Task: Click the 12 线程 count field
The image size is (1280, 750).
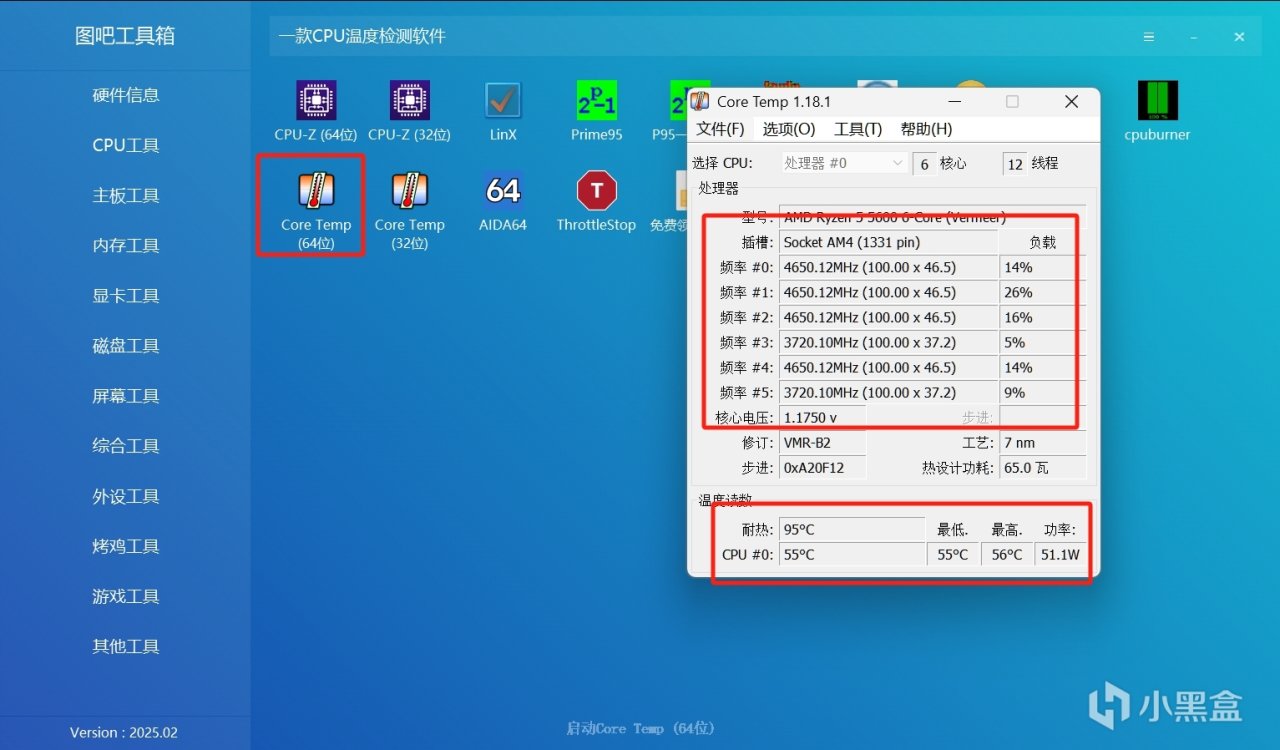Action: coord(1015,163)
